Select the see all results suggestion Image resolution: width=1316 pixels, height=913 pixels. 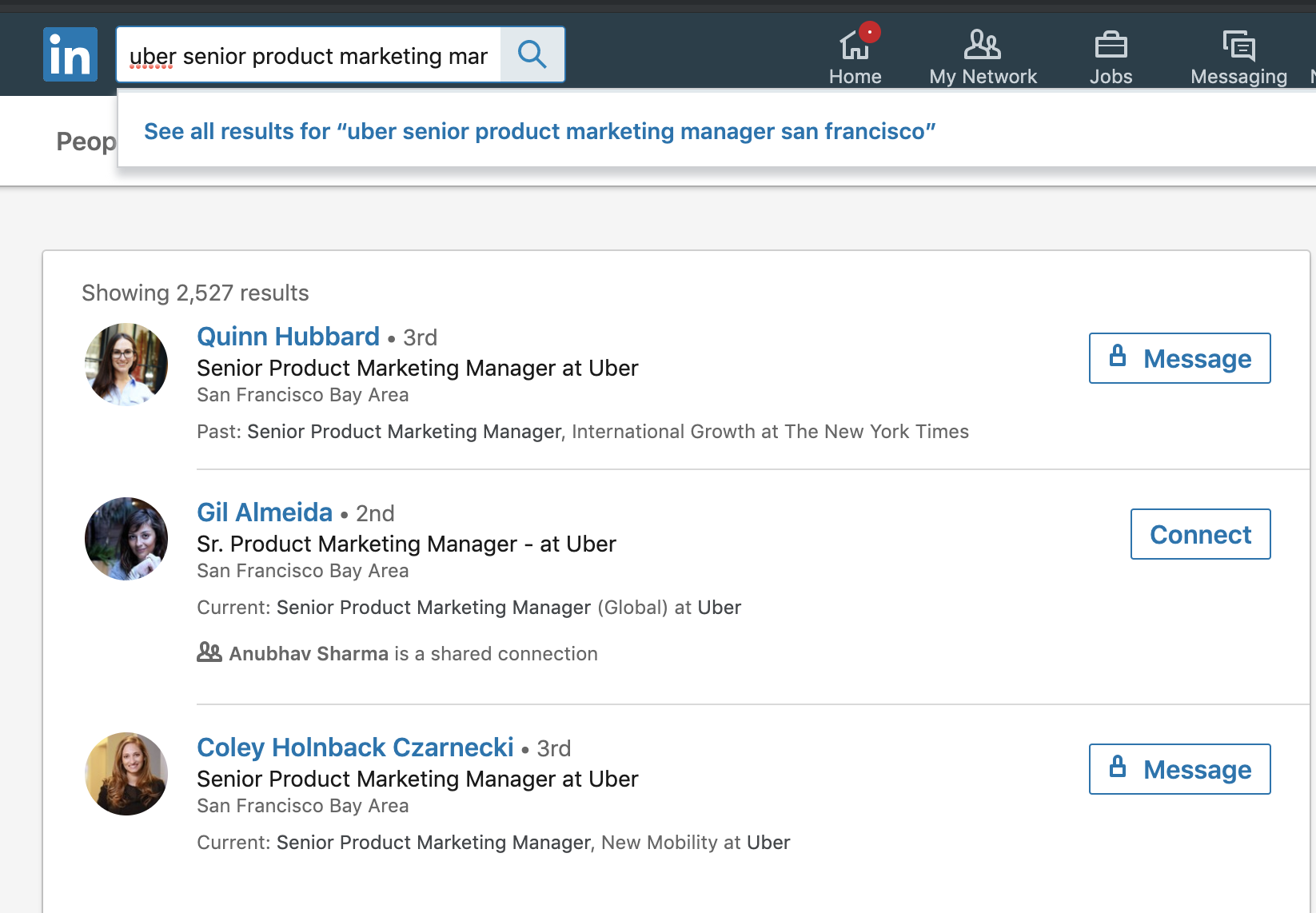[539, 130]
